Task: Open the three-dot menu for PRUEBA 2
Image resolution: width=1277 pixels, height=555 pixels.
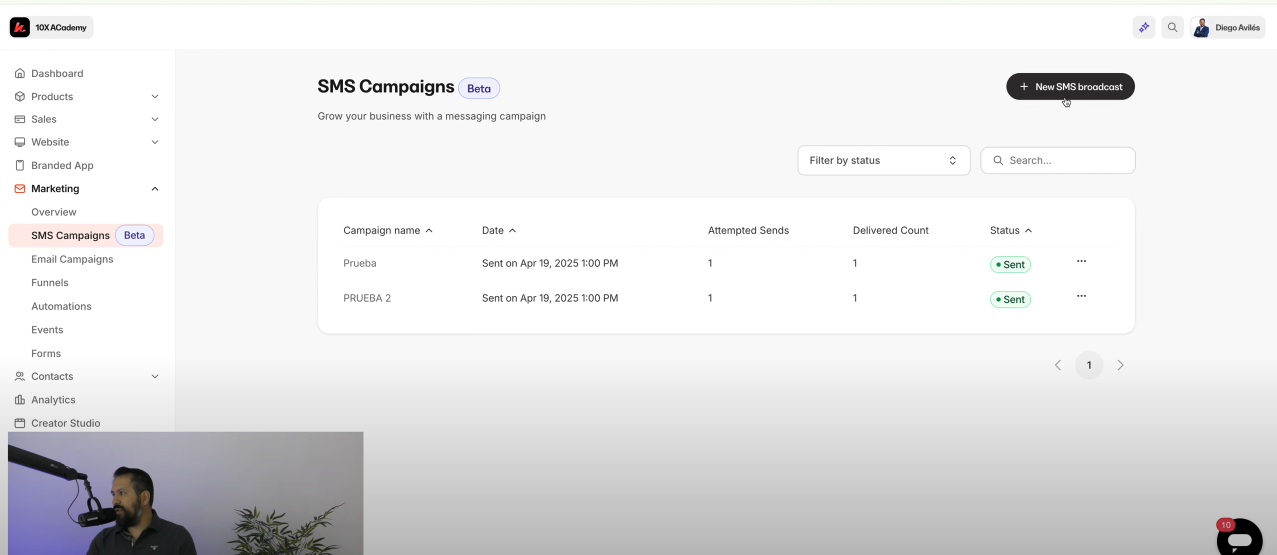Action: 1081,297
